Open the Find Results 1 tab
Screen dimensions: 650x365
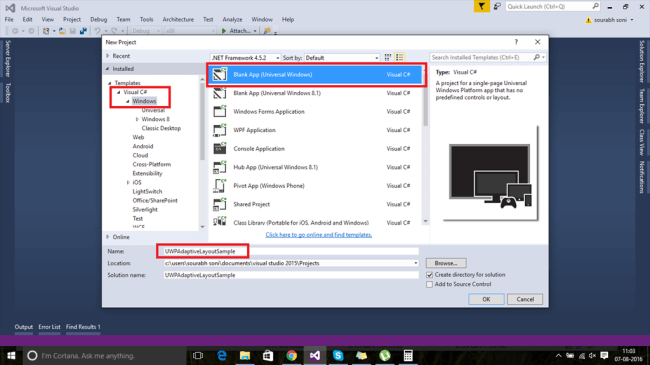[83, 327]
